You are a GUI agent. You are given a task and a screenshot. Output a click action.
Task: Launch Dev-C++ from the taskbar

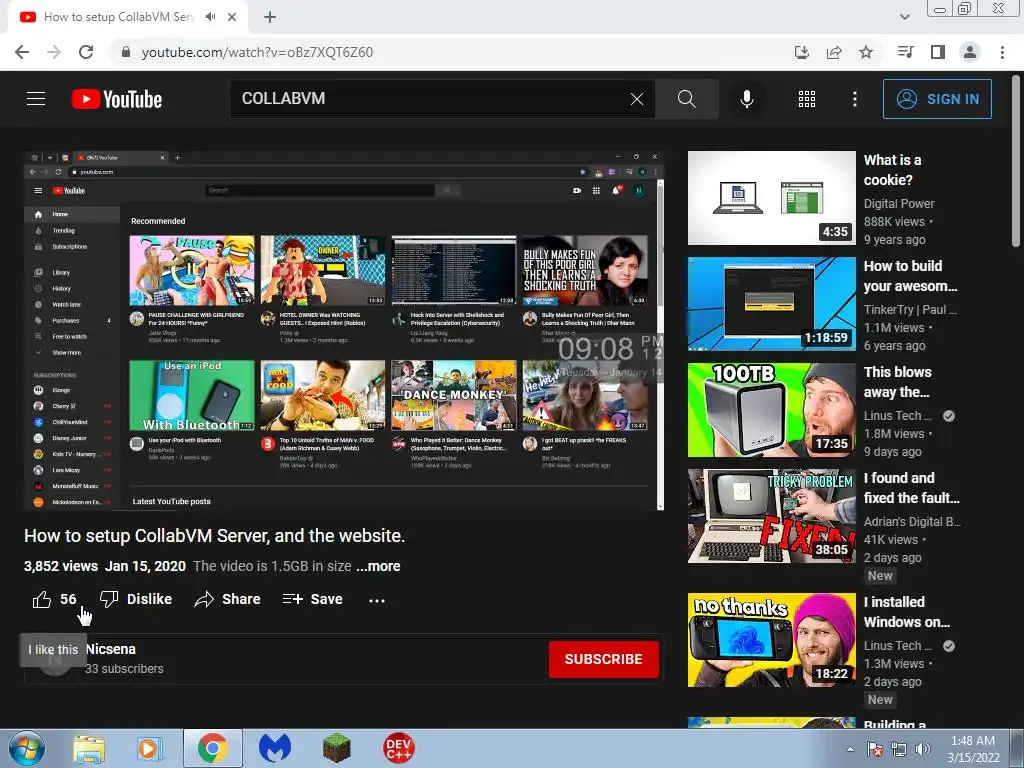398,748
